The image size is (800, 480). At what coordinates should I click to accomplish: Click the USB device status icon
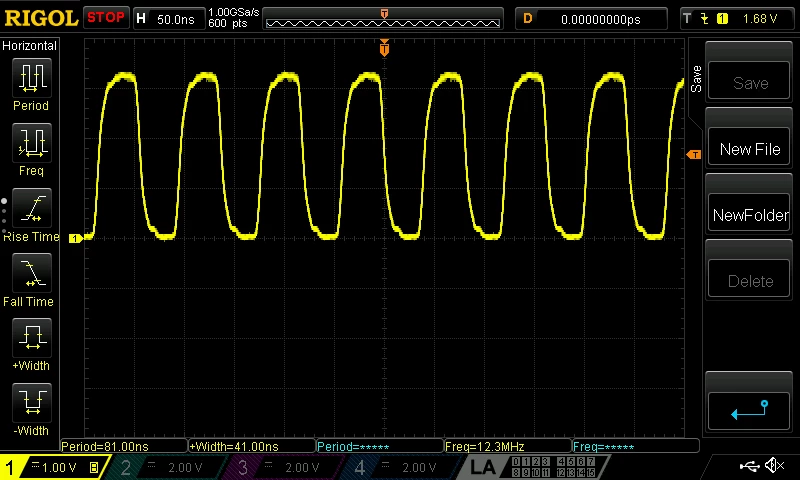(x=749, y=465)
